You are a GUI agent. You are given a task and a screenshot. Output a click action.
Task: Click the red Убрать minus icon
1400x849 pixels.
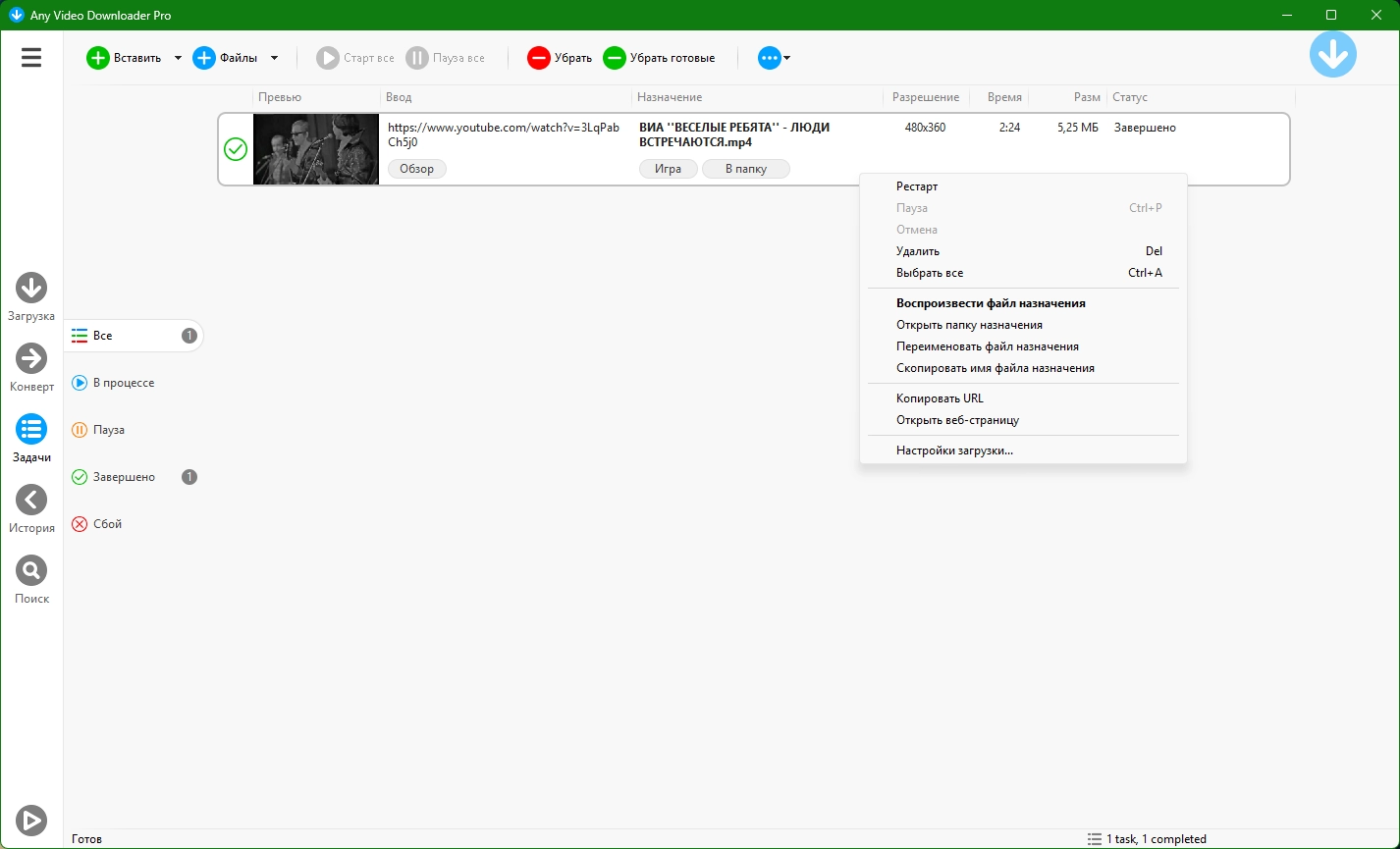click(x=539, y=58)
